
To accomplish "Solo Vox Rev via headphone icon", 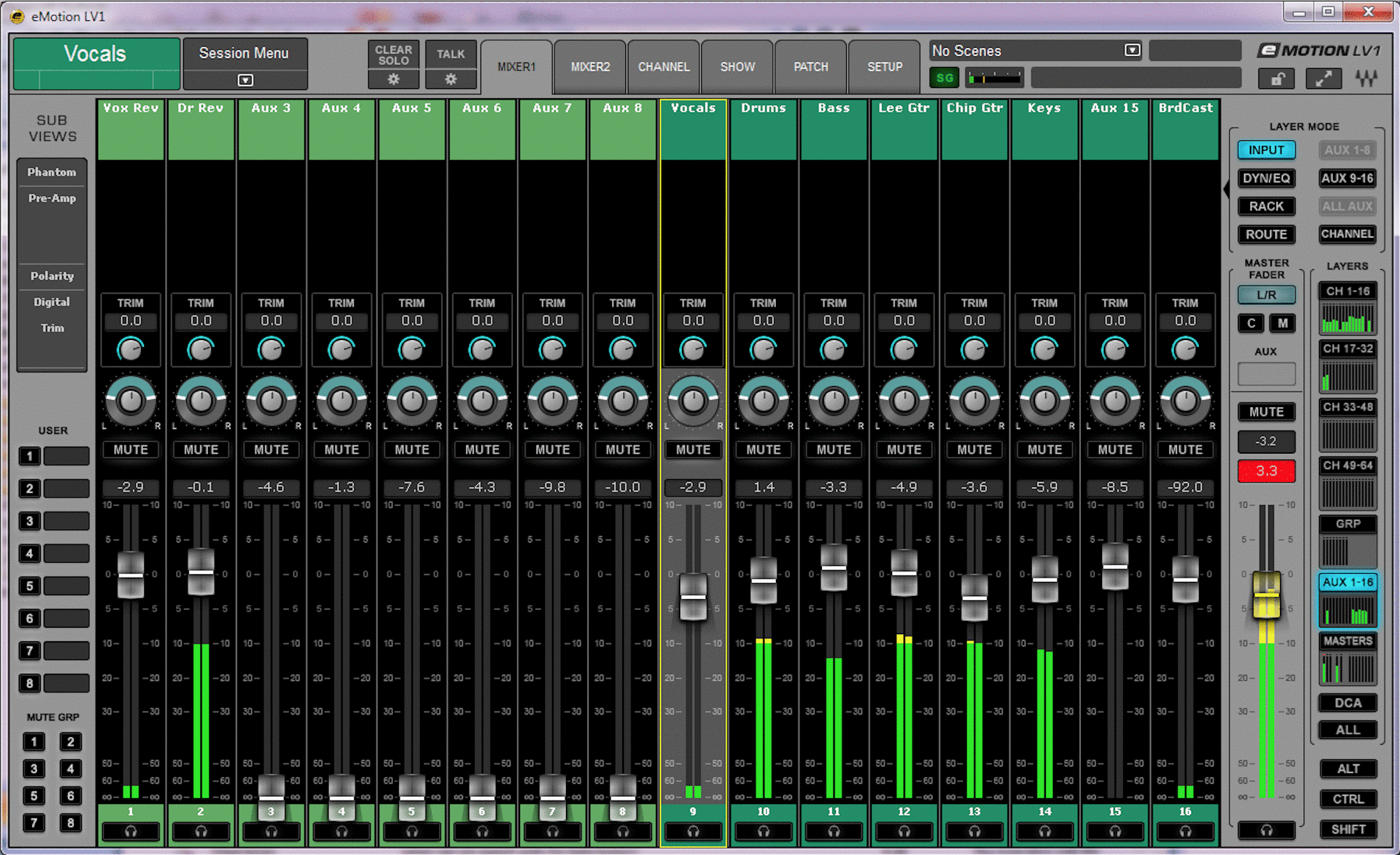I will point(131,831).
